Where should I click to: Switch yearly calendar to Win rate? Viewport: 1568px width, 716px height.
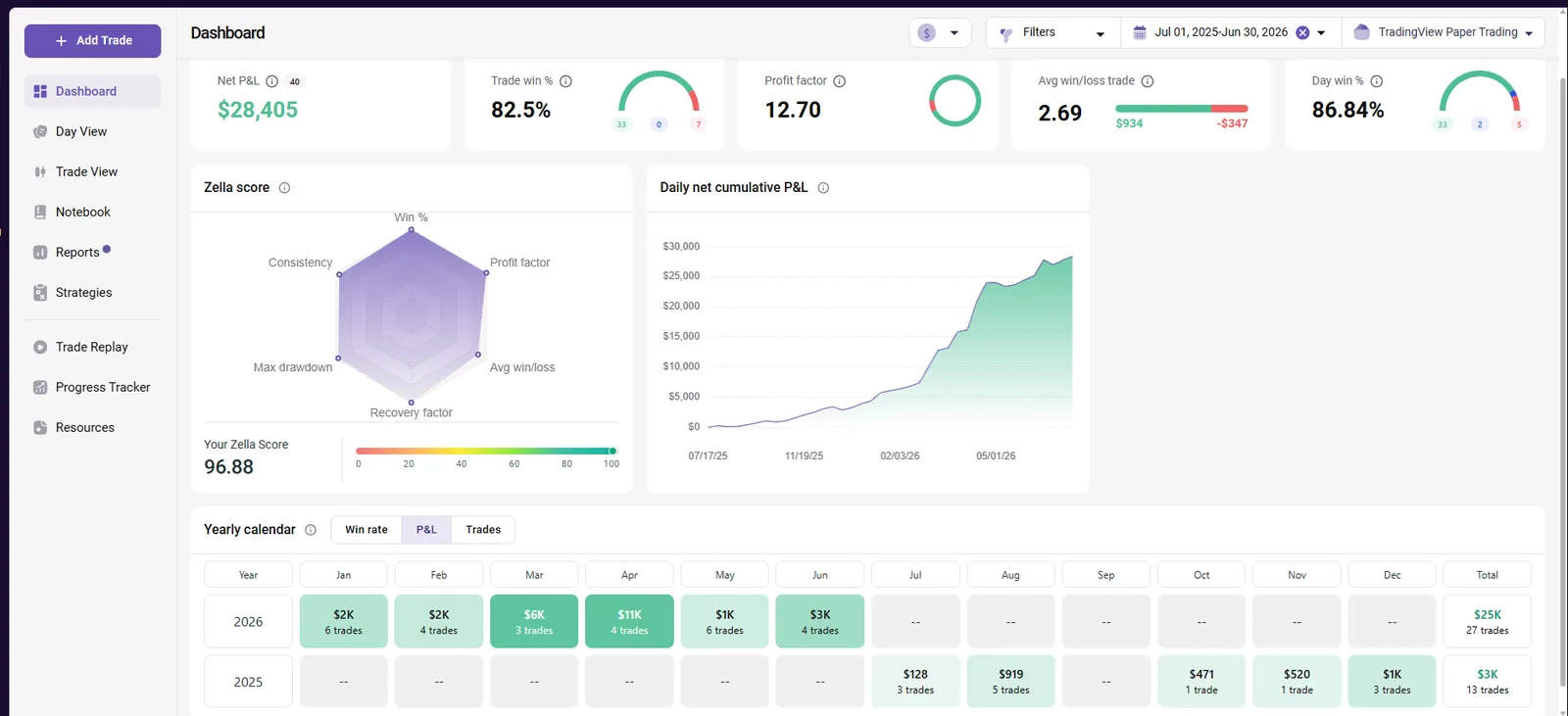click(367, 530)
